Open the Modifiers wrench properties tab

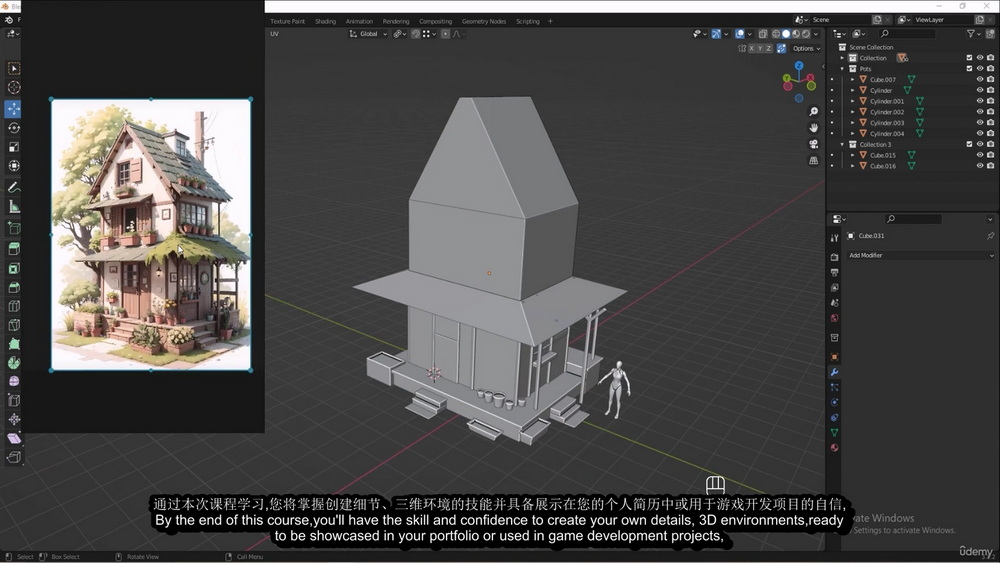pyautogui.click(x=834, y=372)
